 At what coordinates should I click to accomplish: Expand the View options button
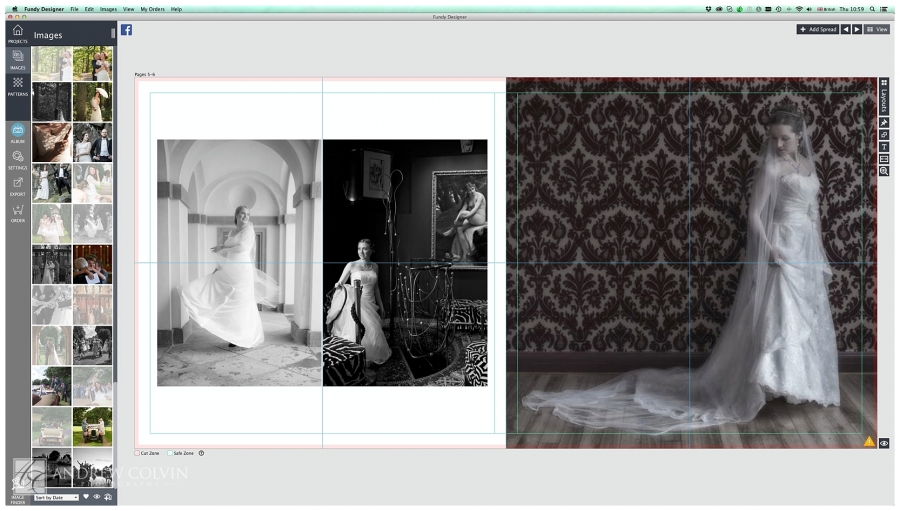pyautogui.click(x=877, y=30)
